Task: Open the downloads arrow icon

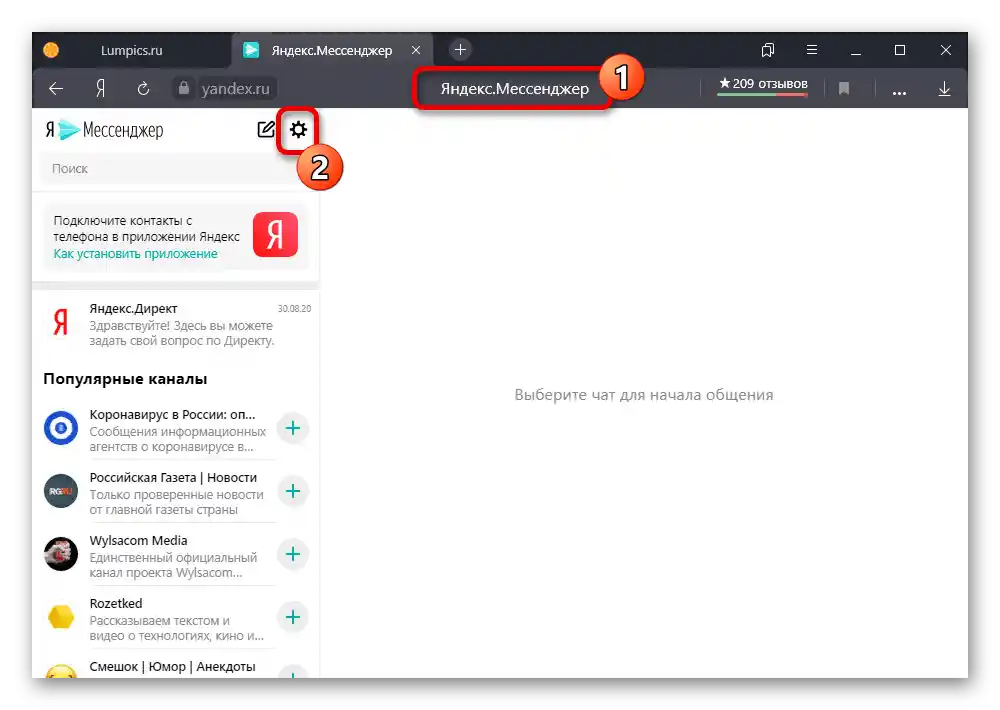Action: (945, 89)
